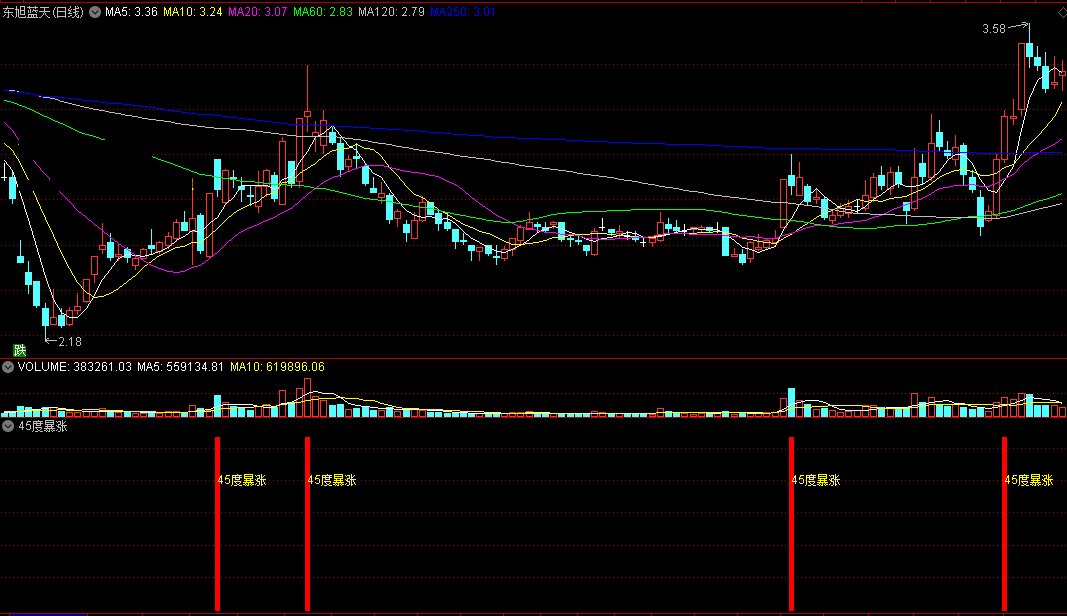Viewport: 1067px width, 616px height.
Task: Select the stock title 东旭蓝天(日线)
Action: point(43,12)
